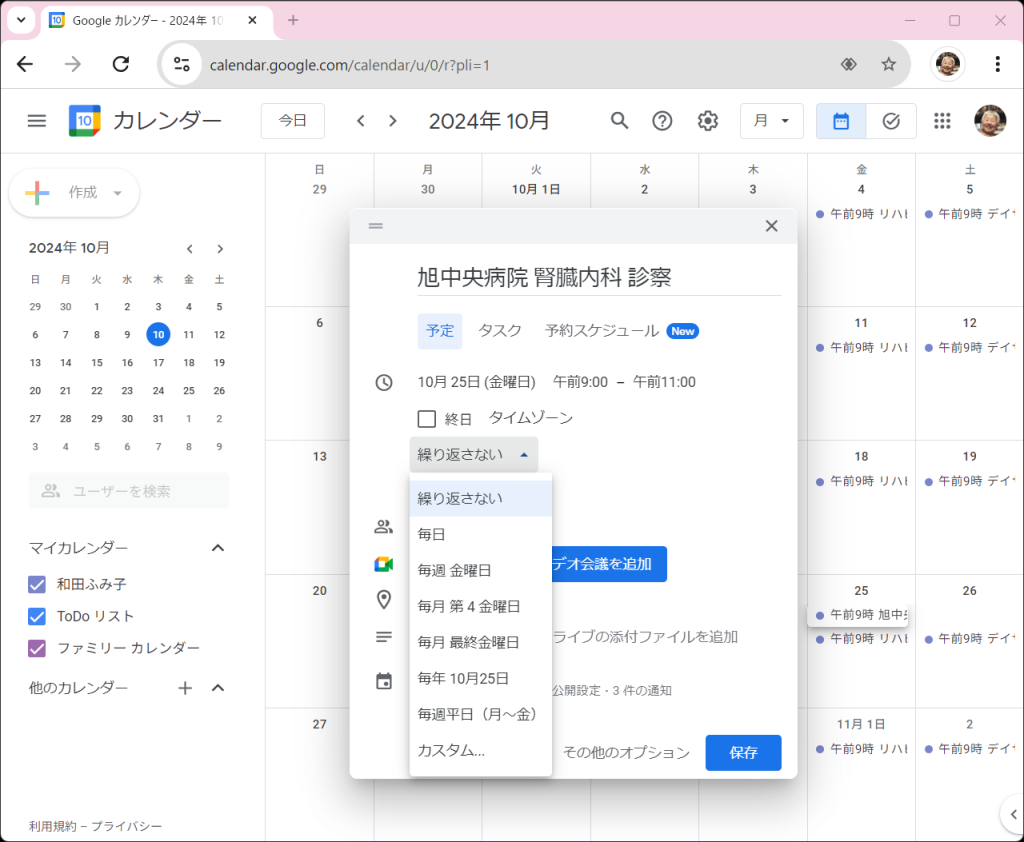Switch to the Tasks checkmark view
The height and width of the screenshot is (842, 1024).
click(891, 121)
